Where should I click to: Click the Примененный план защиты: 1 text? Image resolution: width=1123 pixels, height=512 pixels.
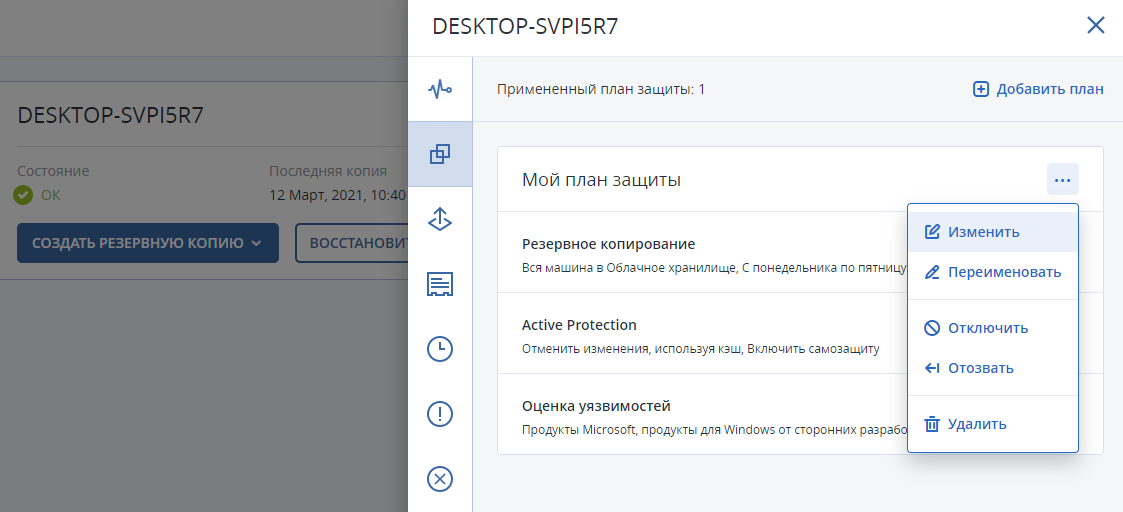pyautogui.click(x=602, y=90)
